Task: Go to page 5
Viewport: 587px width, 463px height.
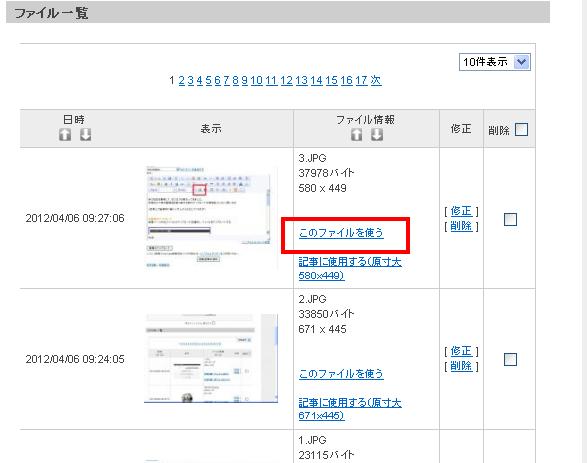Action: 209,80
